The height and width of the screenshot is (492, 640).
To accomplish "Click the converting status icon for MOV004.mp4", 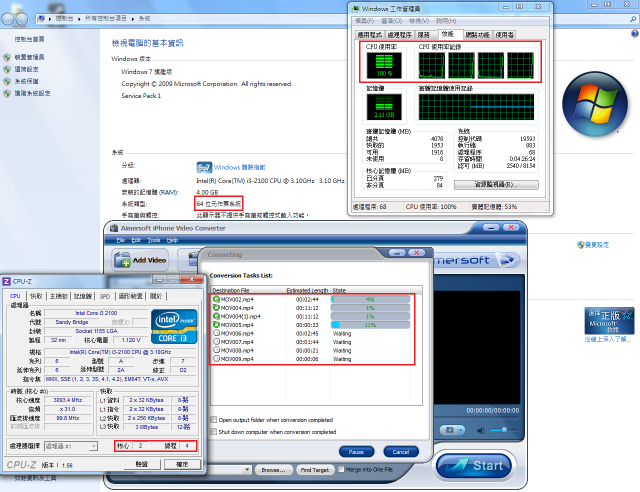I will tap(216, 308).
